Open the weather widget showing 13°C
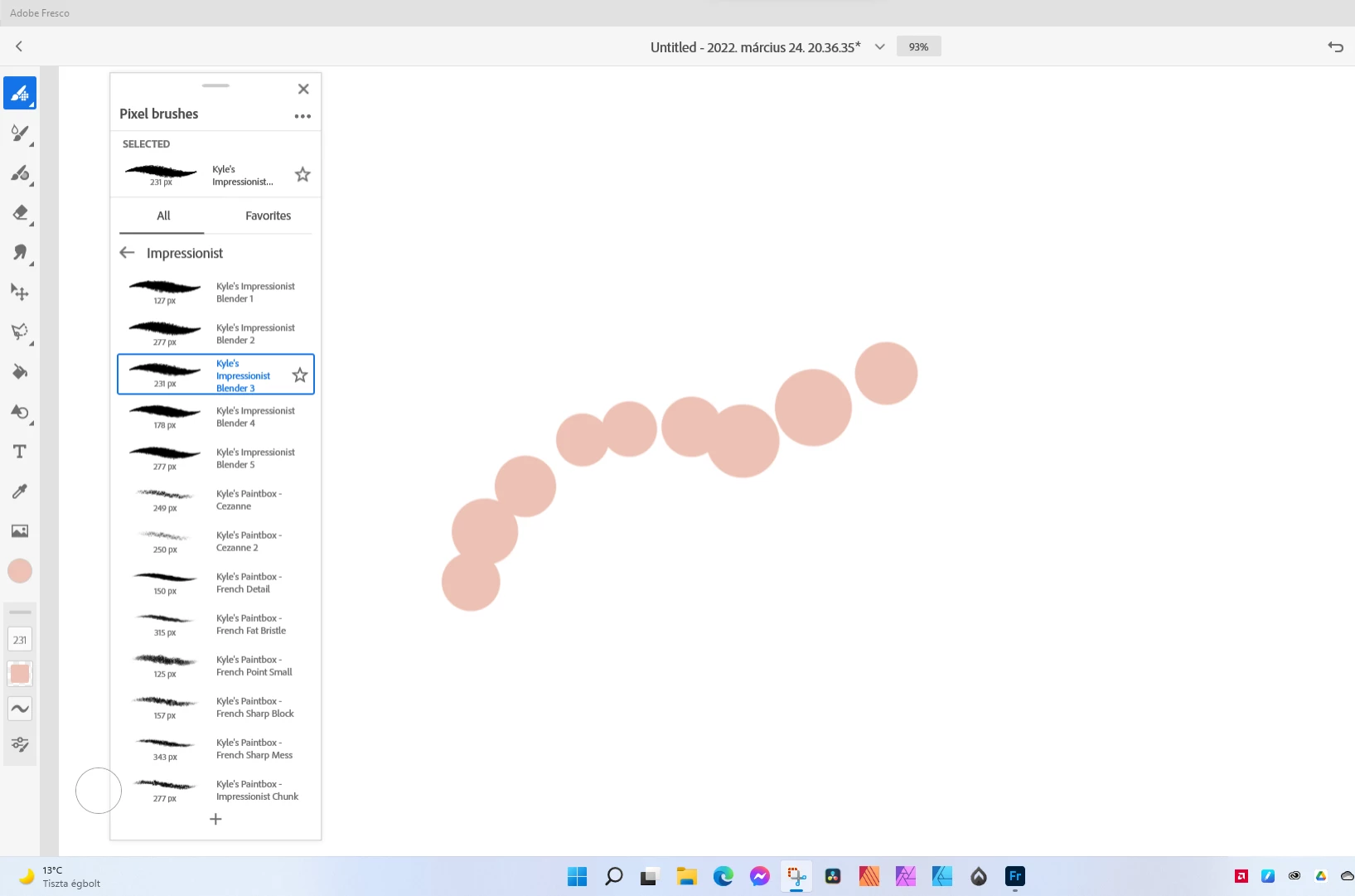The image size is (1355, 896). pos(60,876)
